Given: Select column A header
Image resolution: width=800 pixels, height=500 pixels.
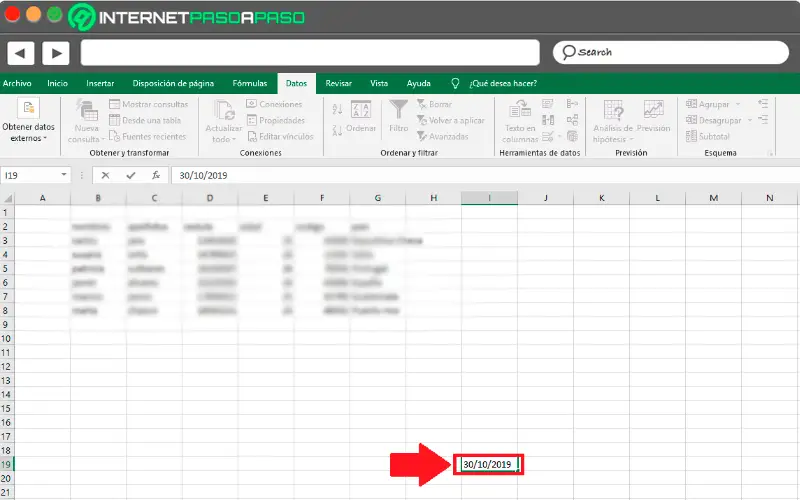Looking at the screenshot, I should 42,198.
